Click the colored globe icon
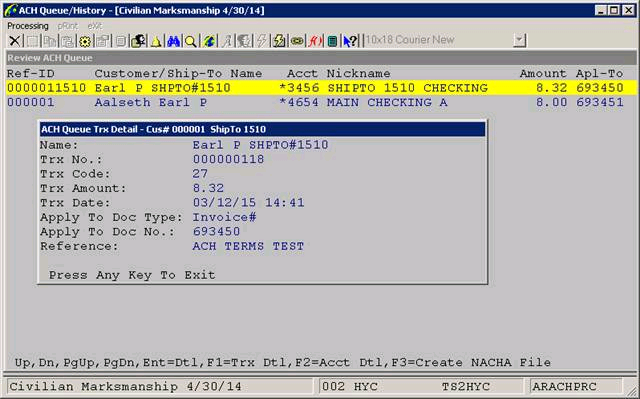 pyautogui.click(x=209, y=41)
